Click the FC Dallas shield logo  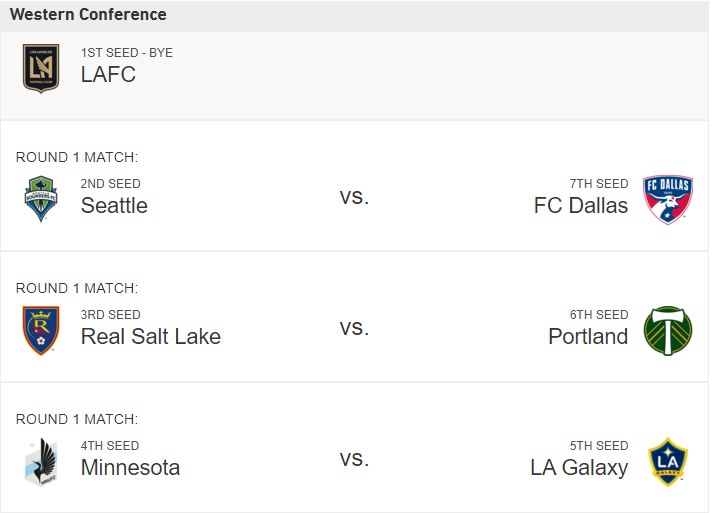667,199
